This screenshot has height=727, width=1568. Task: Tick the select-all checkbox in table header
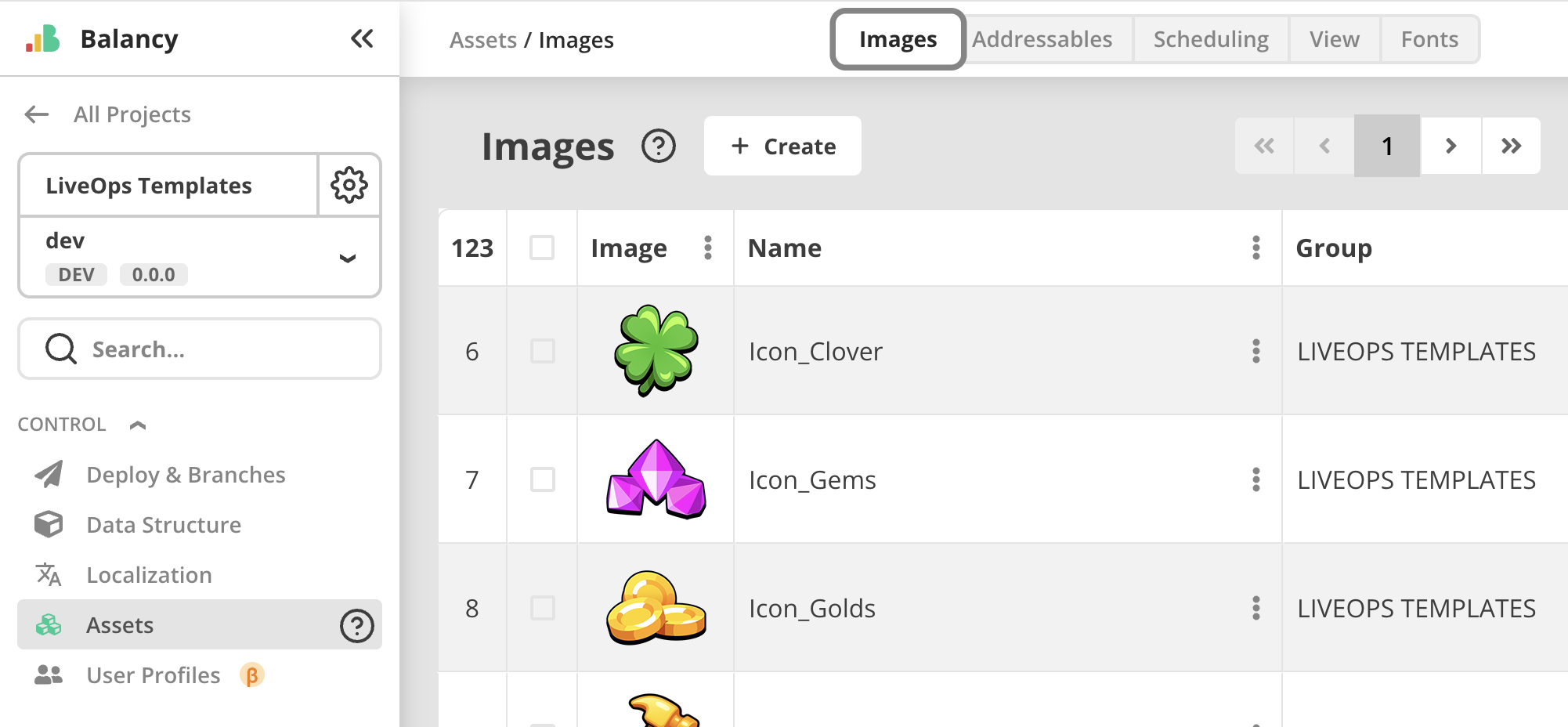[542, 248]
